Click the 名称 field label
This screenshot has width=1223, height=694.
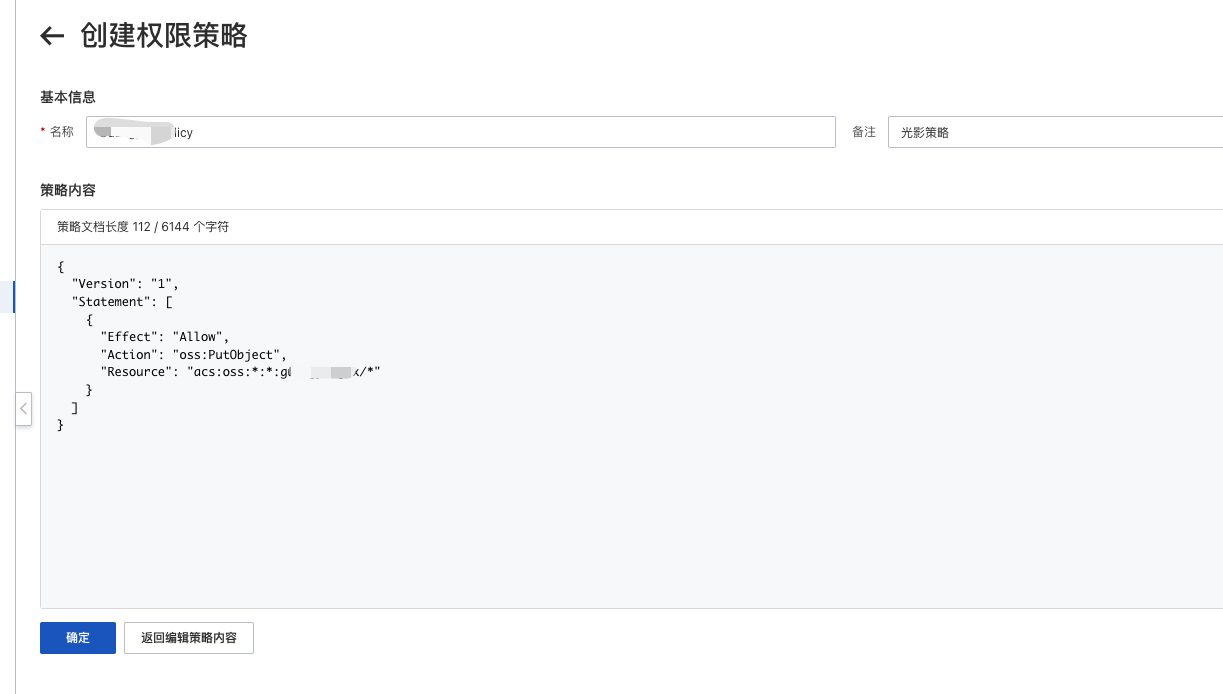[62, 132]
